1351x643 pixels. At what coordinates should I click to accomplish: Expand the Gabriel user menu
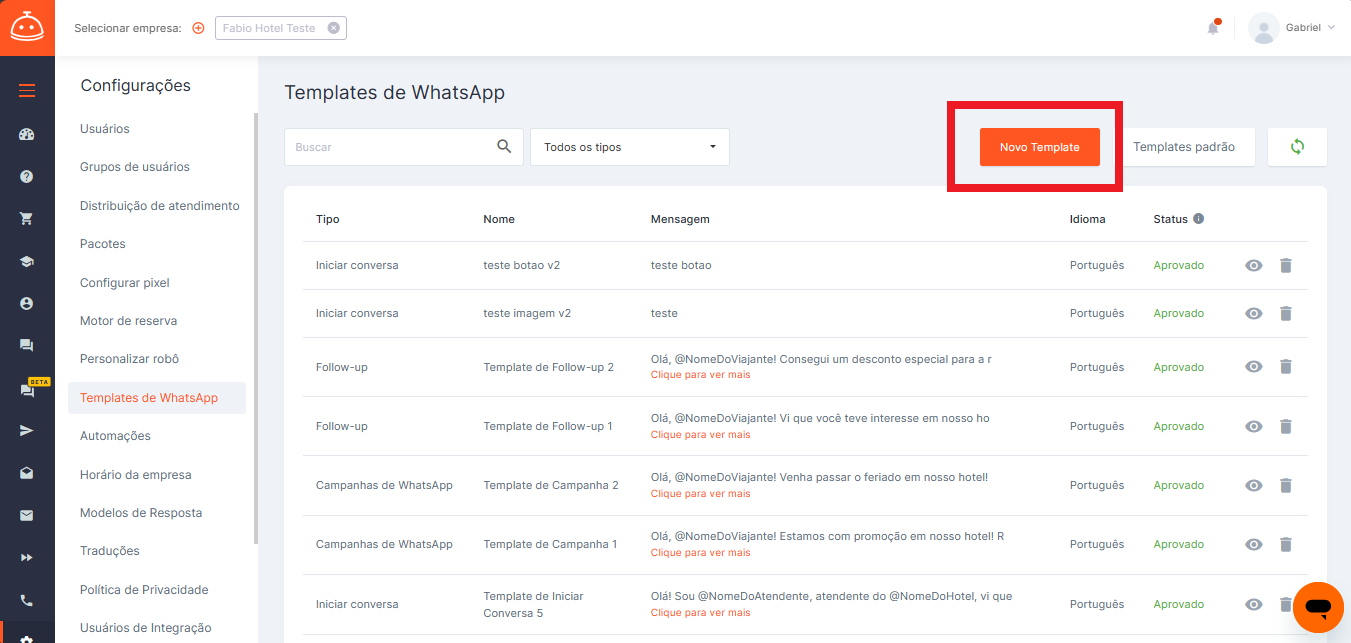click(1292, 28)
